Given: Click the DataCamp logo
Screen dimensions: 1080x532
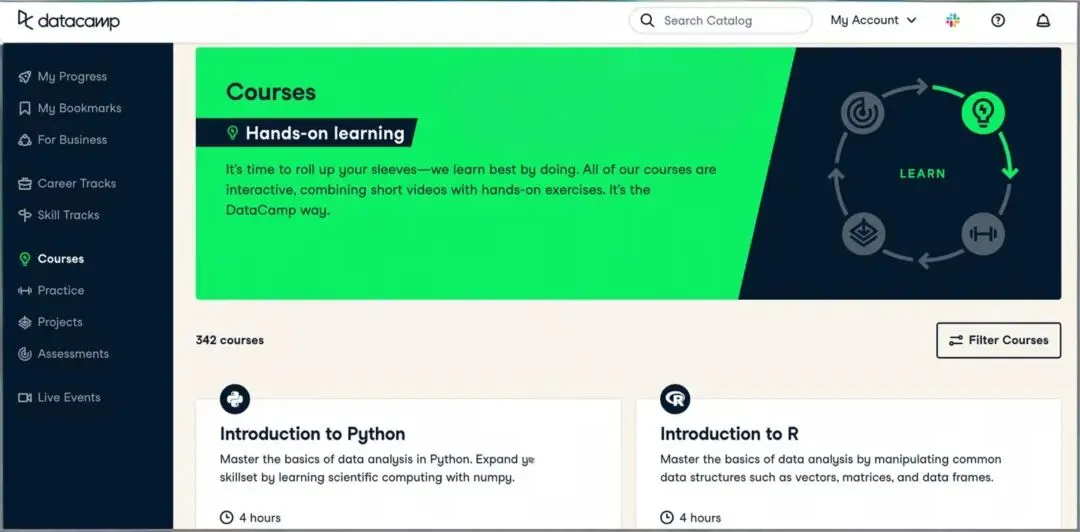Looking at the screenshot, I should coord(68,20).
